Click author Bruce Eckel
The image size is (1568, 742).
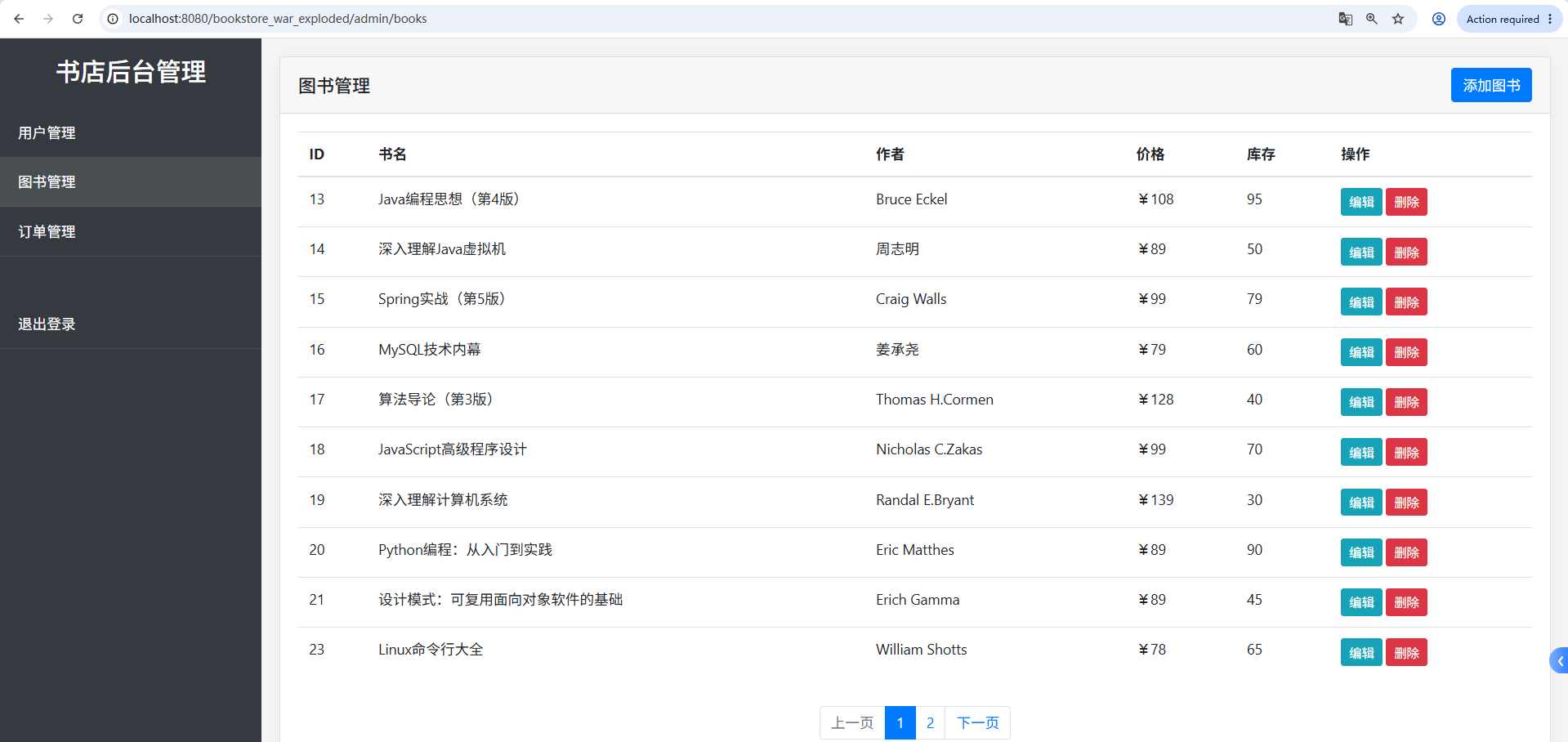(x=912, y=199)
